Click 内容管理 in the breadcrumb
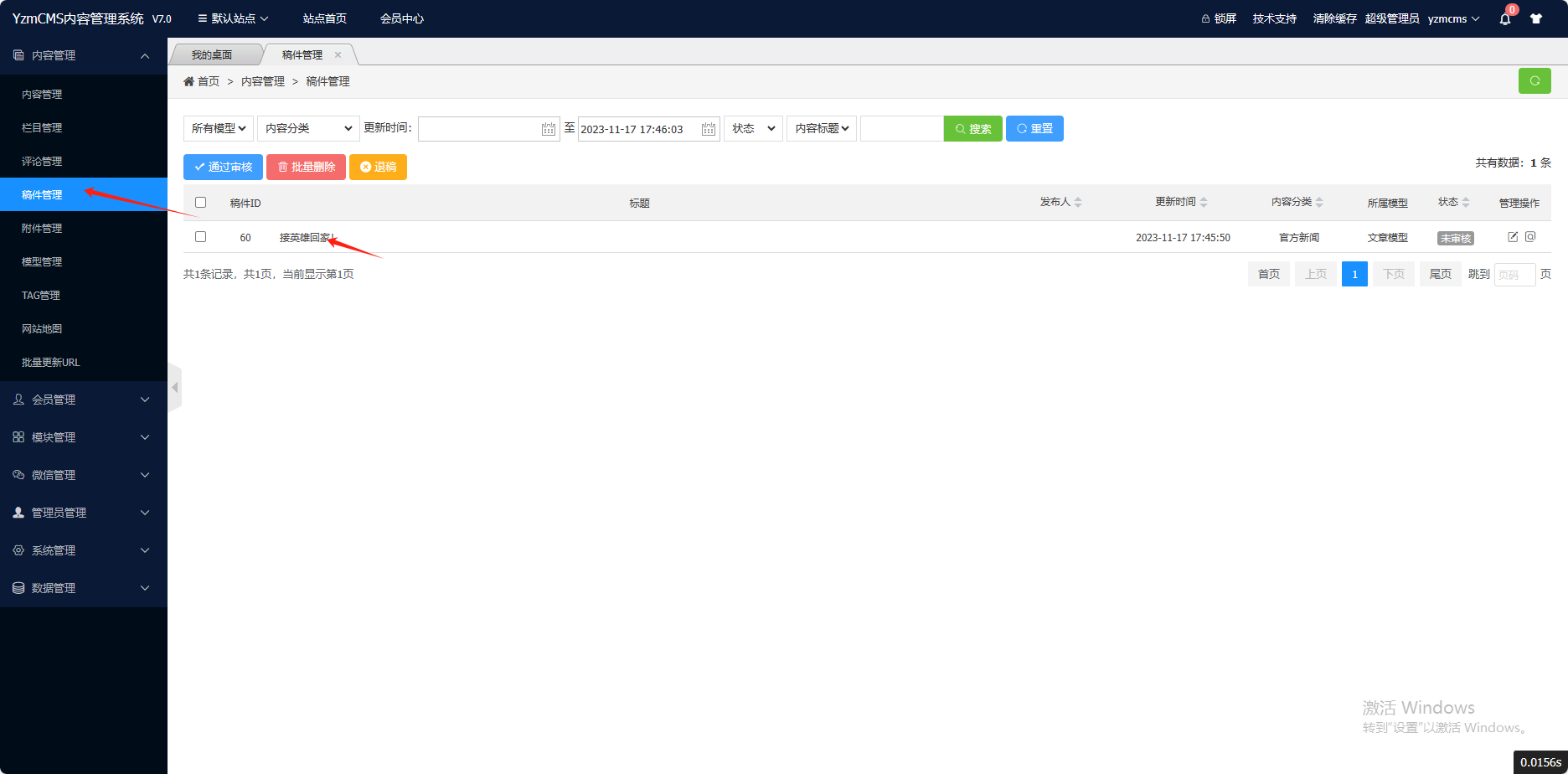 point(263,81)
